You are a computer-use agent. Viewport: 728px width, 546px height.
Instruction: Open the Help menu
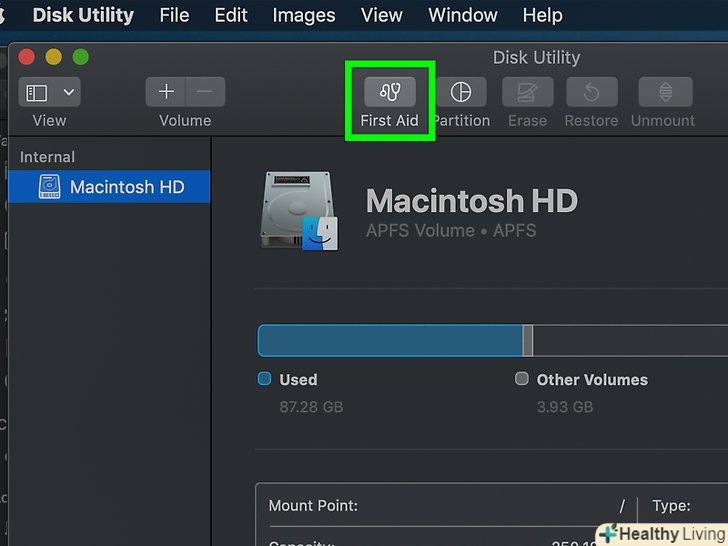click(x=542, y=15)
